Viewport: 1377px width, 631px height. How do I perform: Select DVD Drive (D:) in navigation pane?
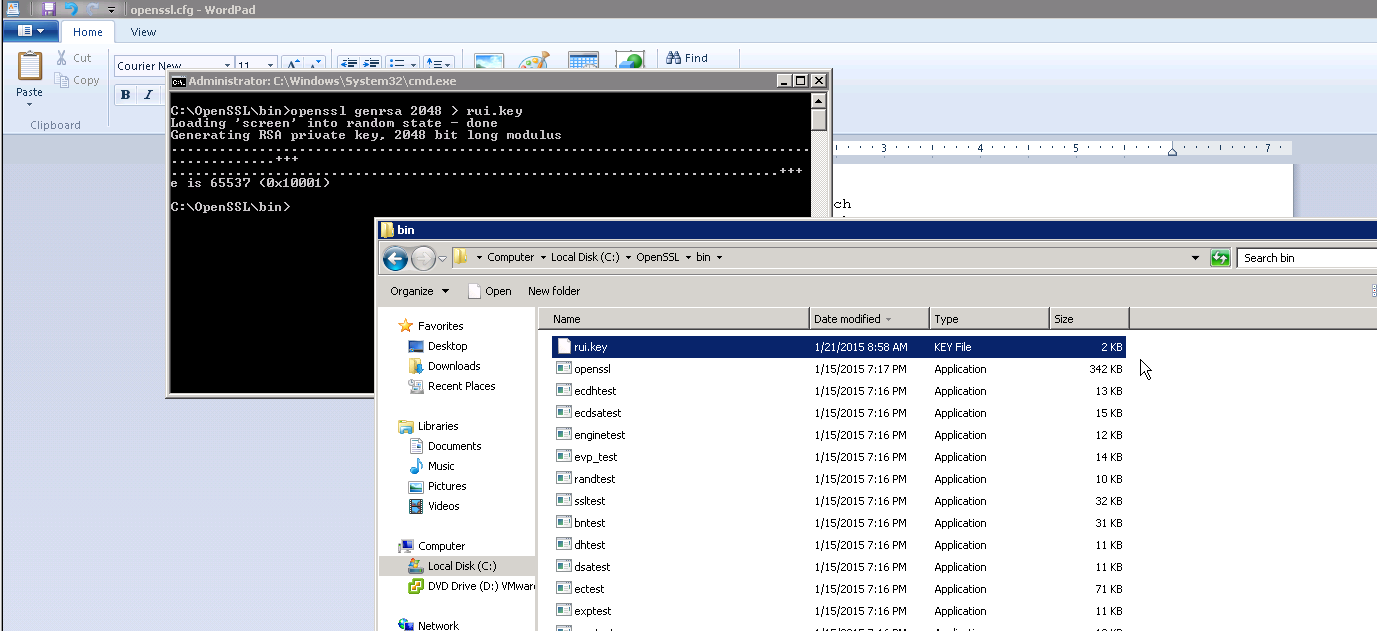472,586
